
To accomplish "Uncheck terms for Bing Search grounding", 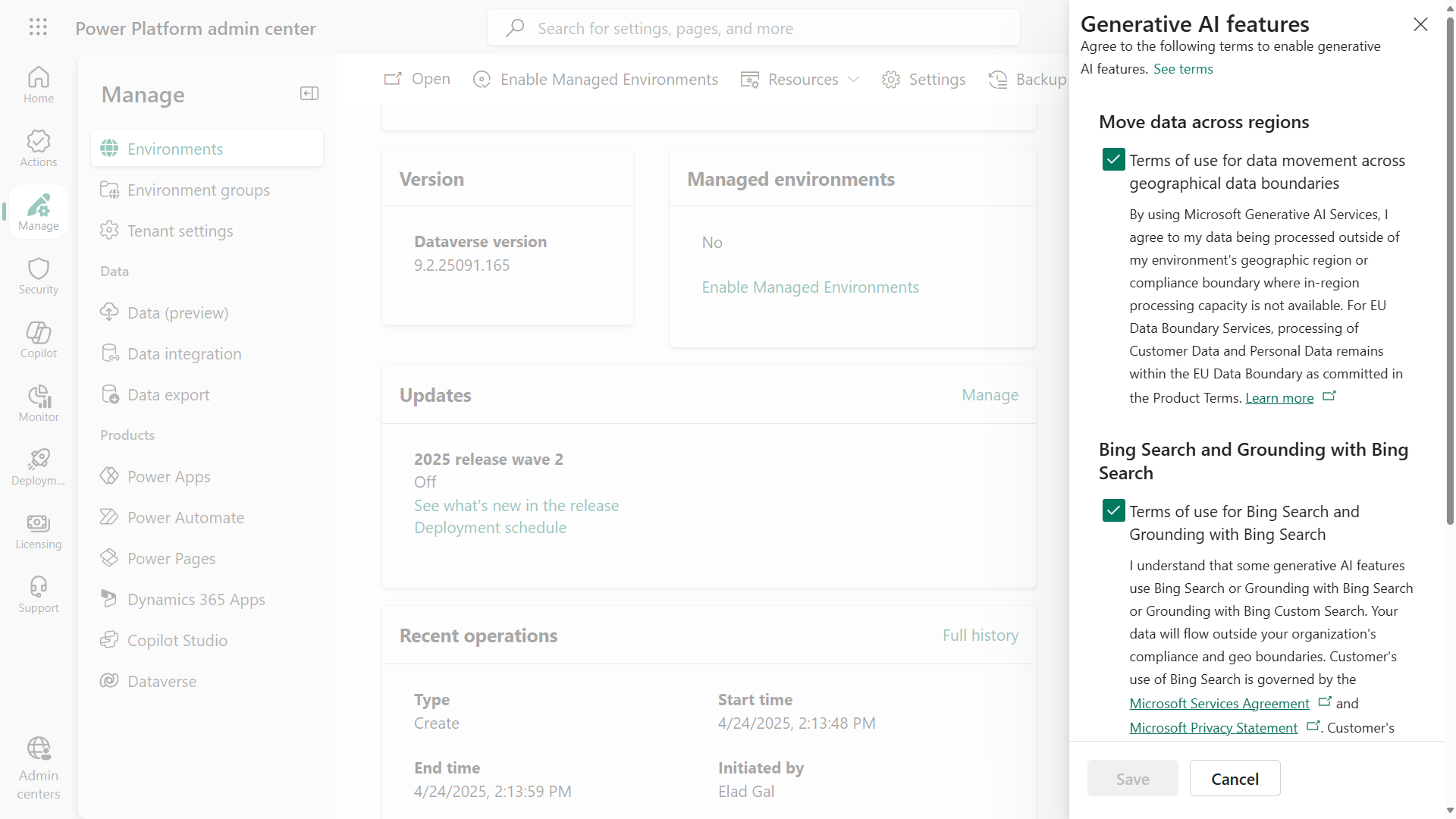I will (1112, 510).
